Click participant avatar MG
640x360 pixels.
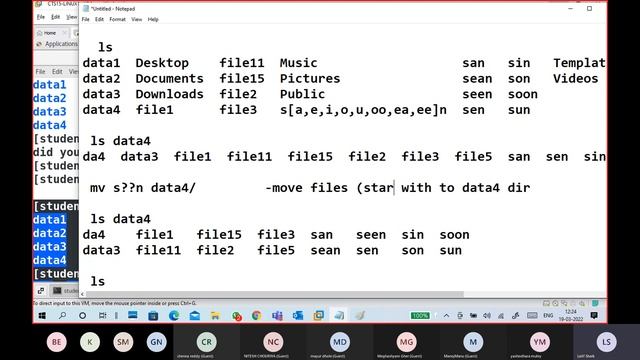(406, 342)
